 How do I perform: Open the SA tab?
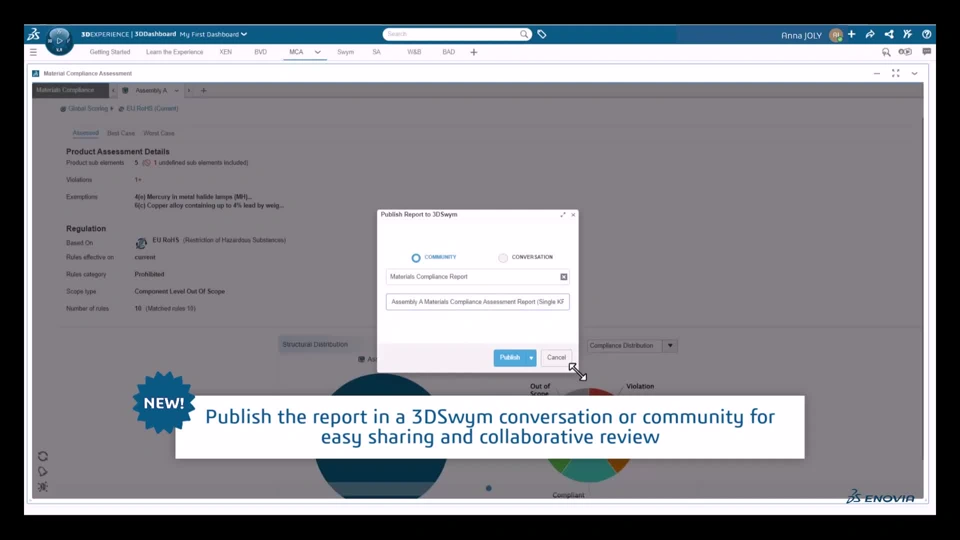[x=377, y=52]
